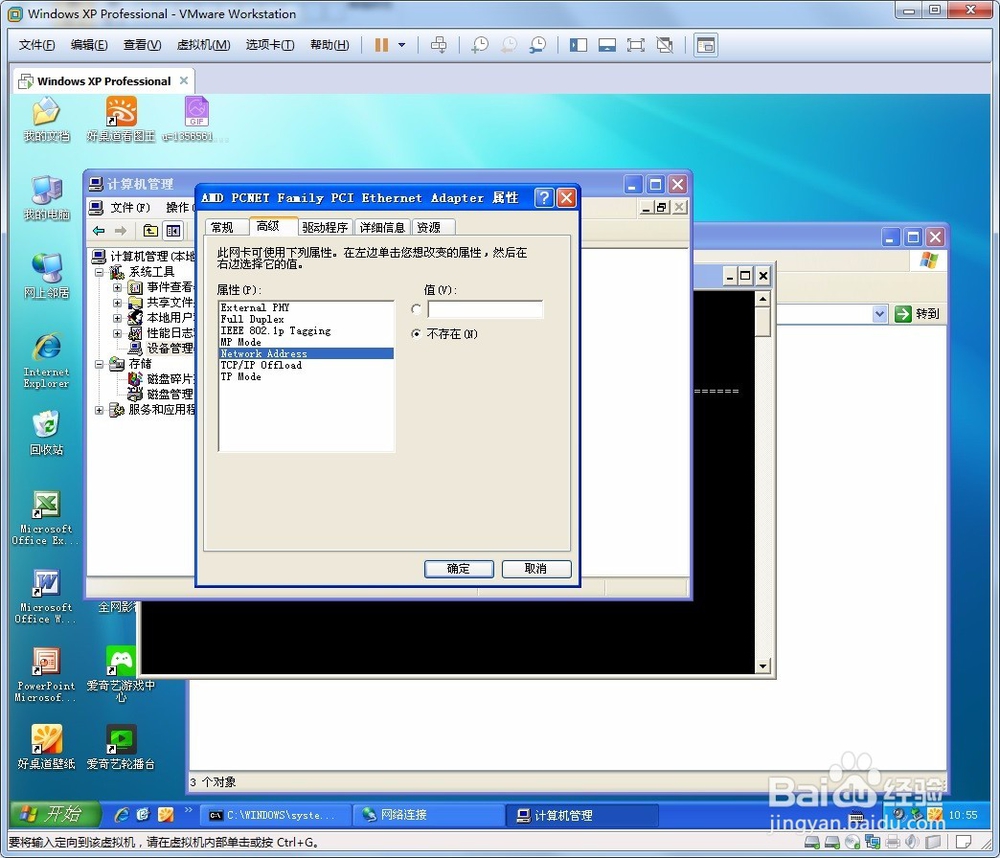This screenshot has width=1000, height=858.
Task: Switch to 网络连接 taskbar button
Action: 429,815
